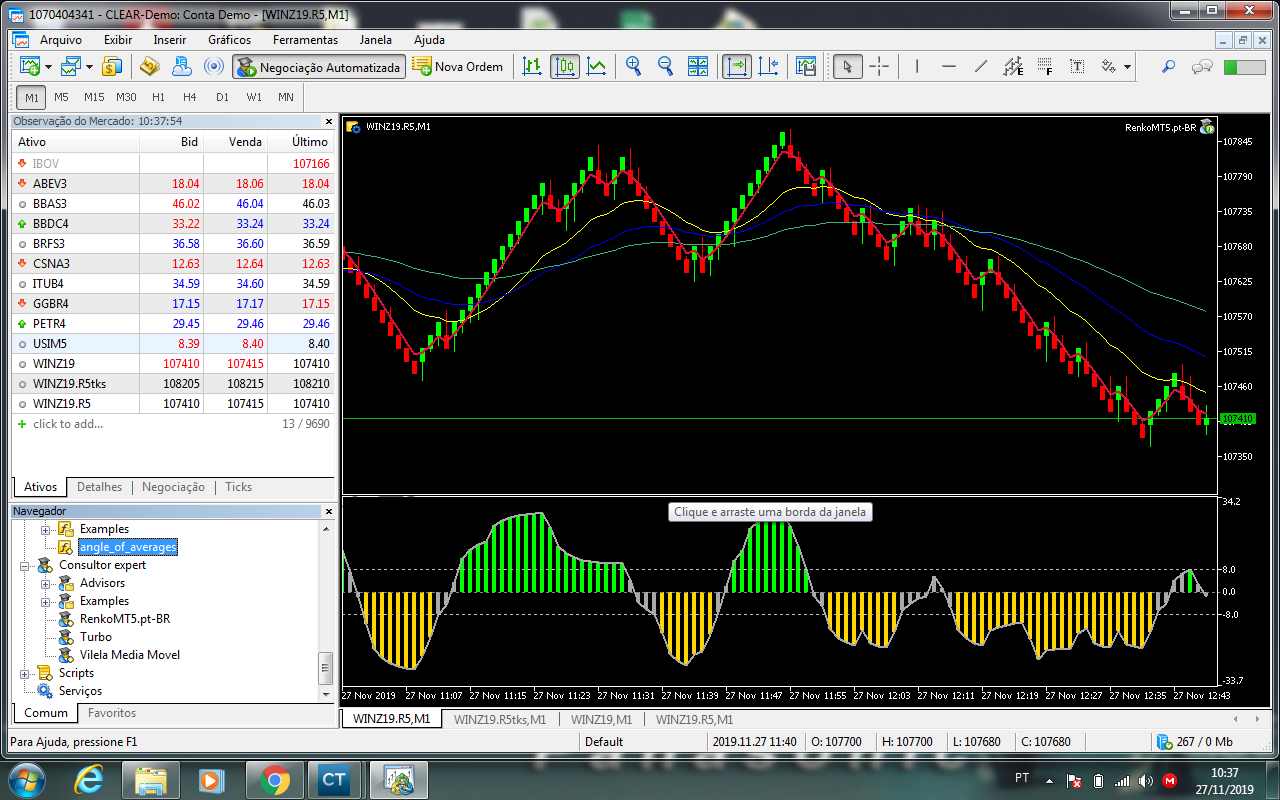Click the Nova Ordem button
Image resolution: width=1280 pixels, height=800 pixels.
pyautogui.click(x=458, y=67)
